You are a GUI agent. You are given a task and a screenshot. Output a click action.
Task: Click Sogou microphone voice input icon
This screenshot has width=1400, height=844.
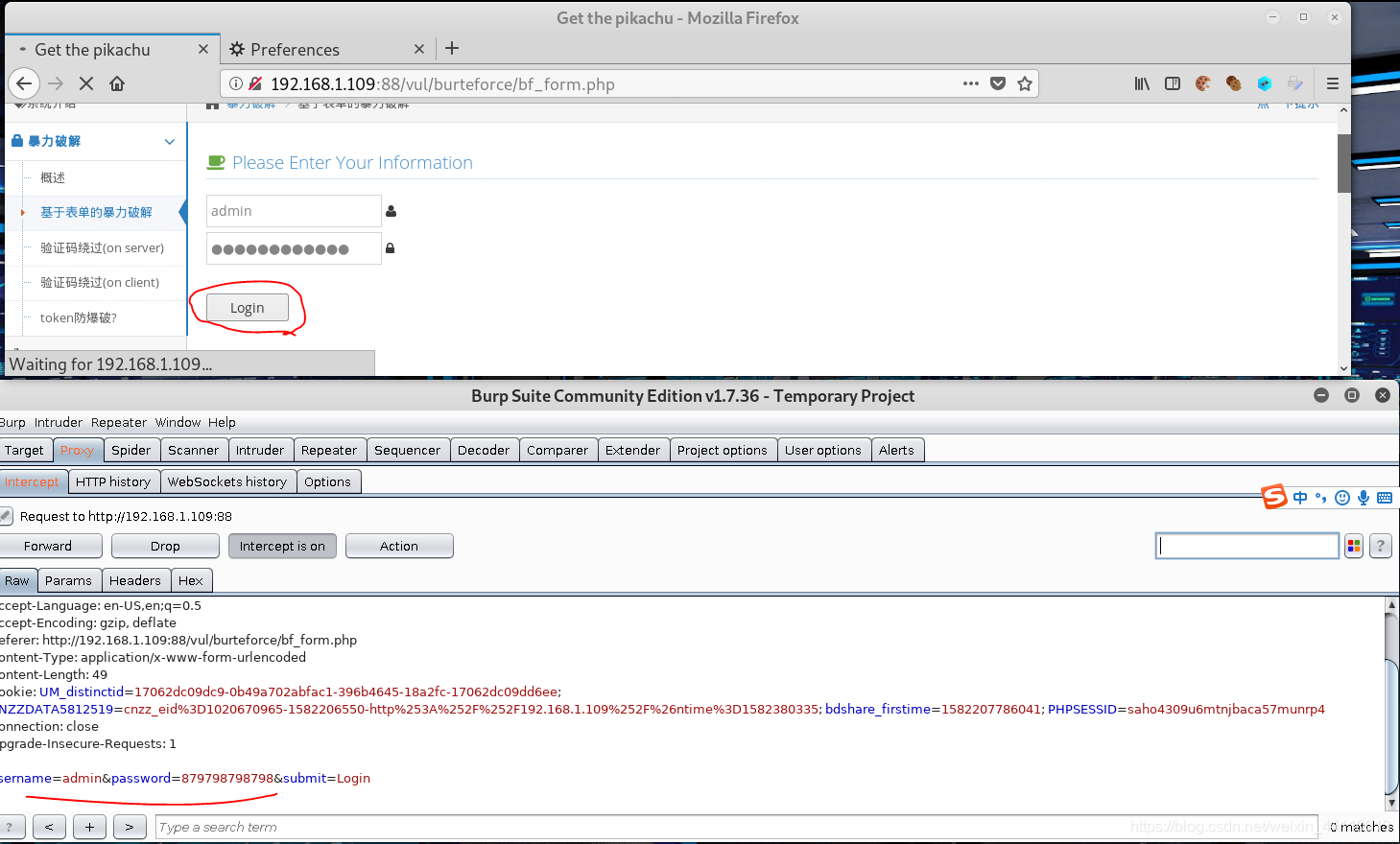click(1364, 497)
